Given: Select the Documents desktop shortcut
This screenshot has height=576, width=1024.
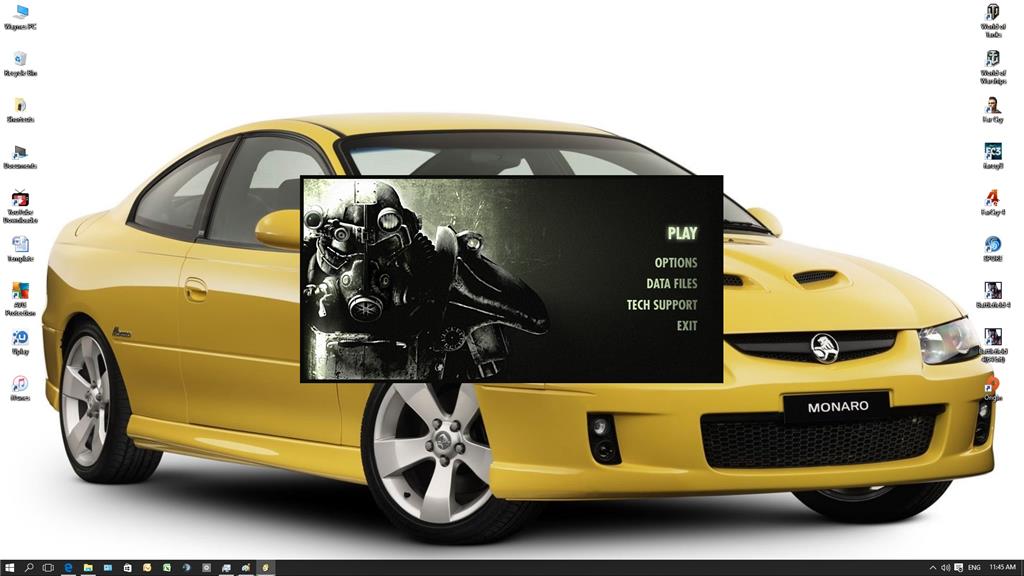Looking at the screenshot, I should click(x=20, y=157).
